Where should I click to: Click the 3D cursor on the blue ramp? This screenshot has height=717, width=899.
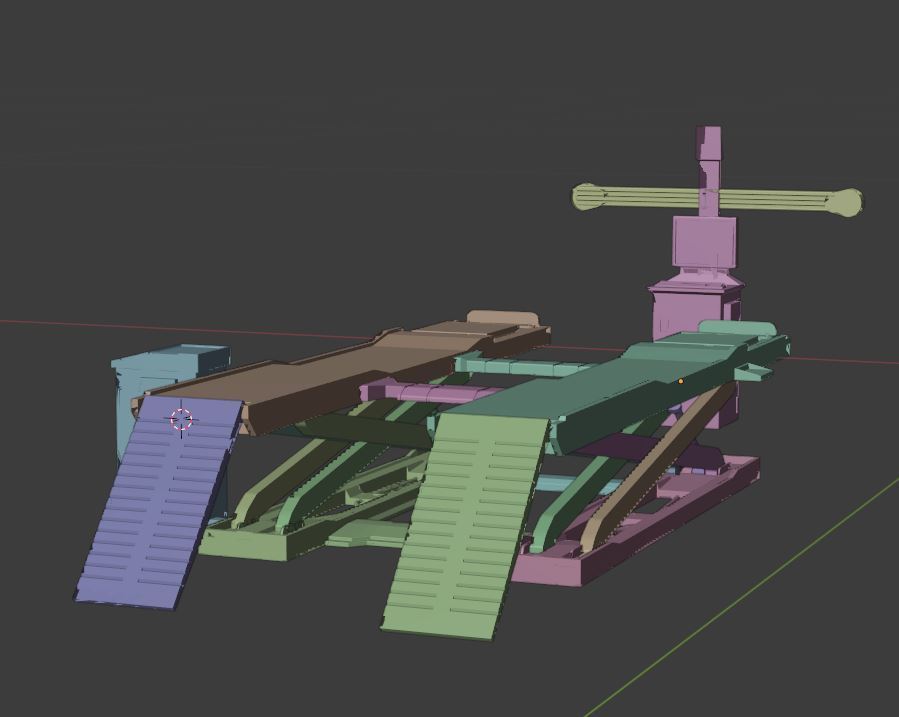click(x=183, y=419)
